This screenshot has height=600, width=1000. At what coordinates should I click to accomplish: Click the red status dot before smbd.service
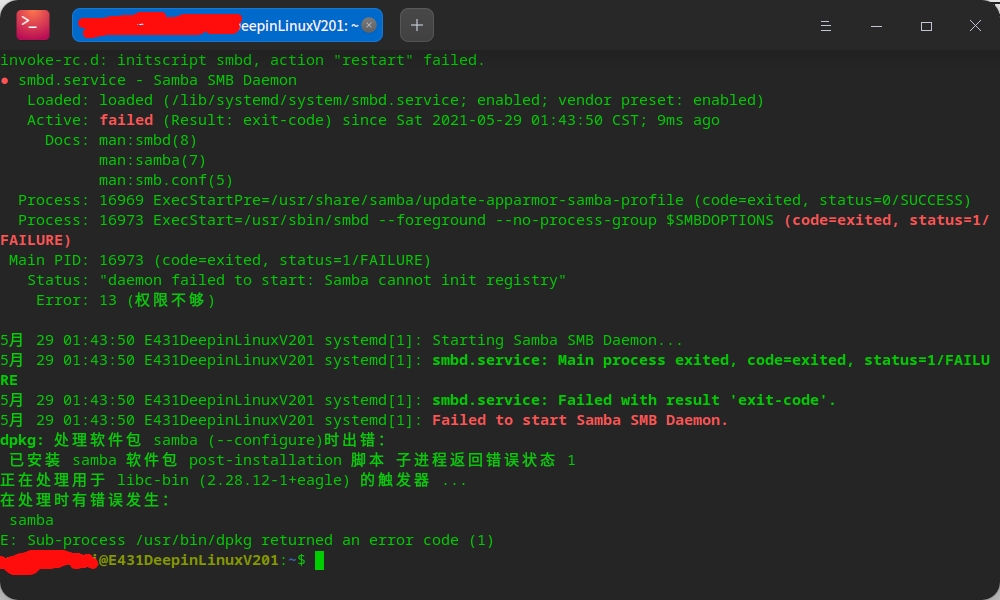5,80
